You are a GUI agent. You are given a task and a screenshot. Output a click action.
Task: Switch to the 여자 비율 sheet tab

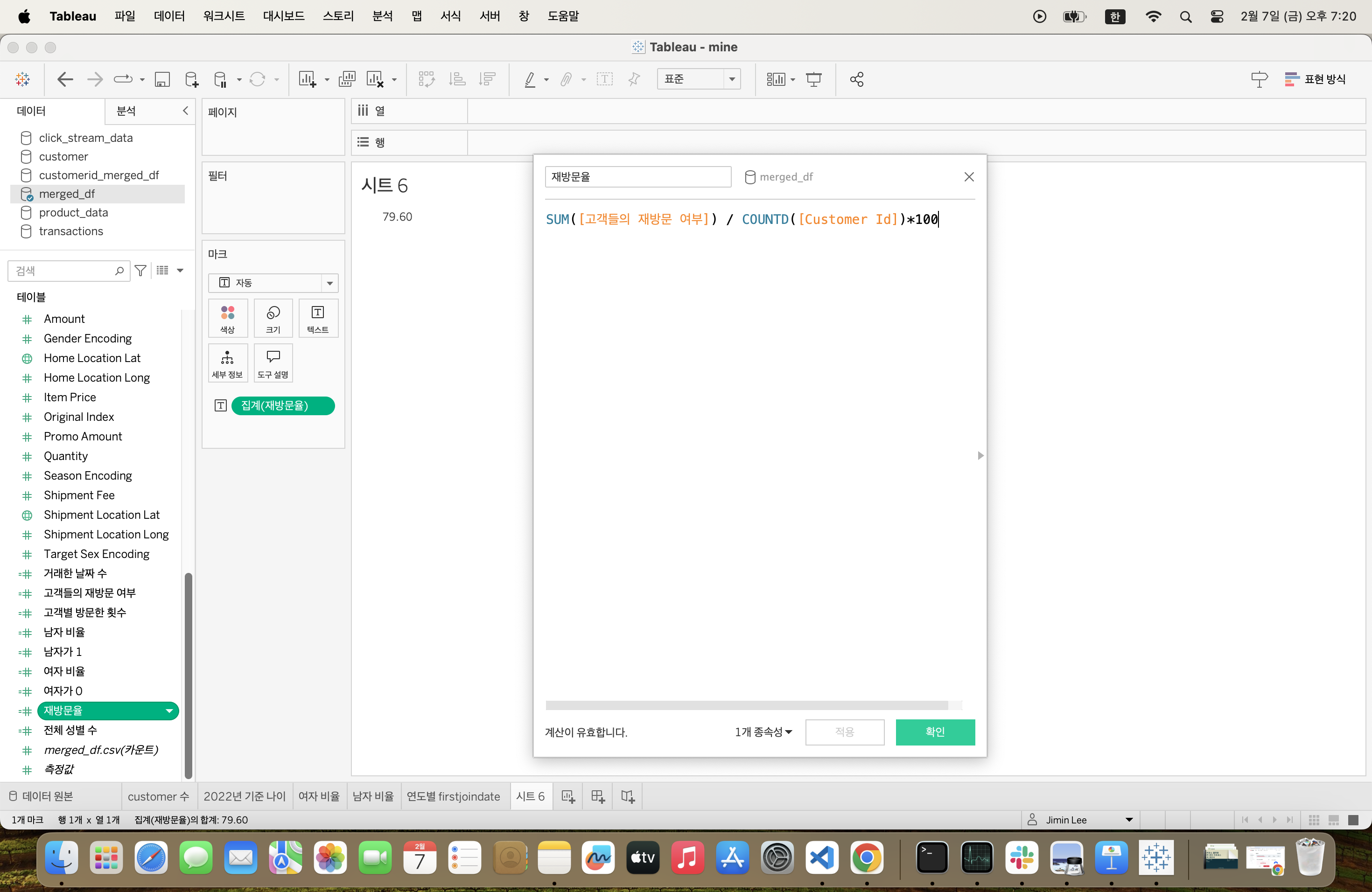click(319, 796)
